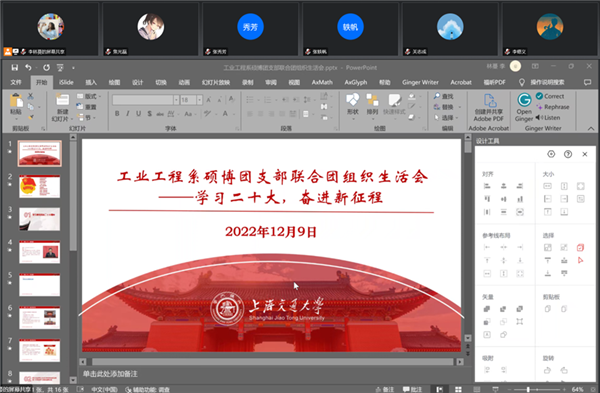Open the Ginger Writer tab
The width and height of the screenshot is (600, 393).
tap(420, 82)
